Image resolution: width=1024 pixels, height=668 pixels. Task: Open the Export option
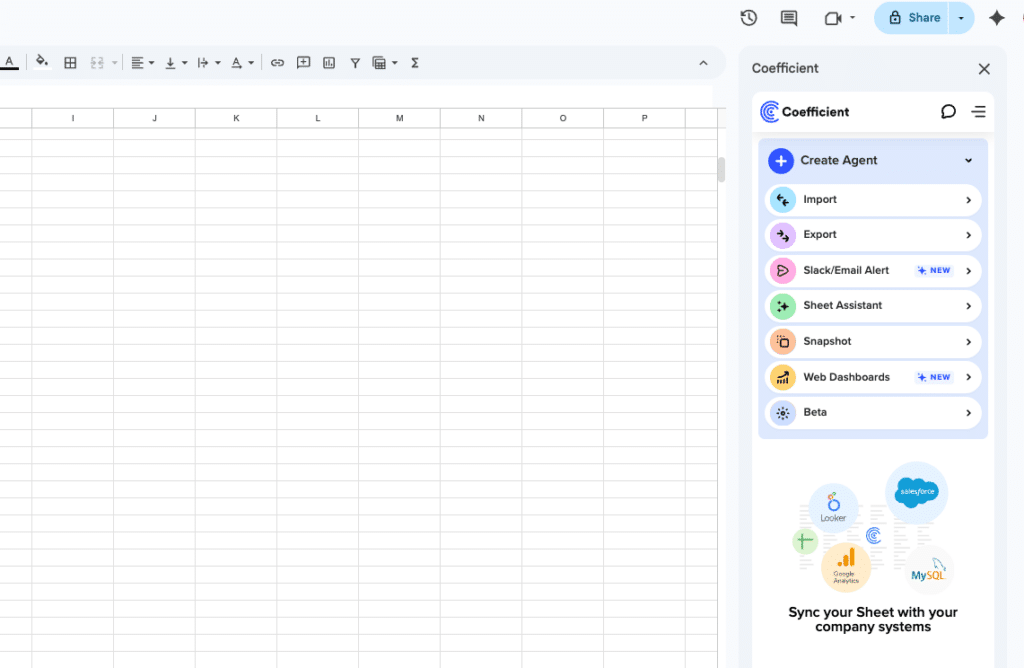tap(873, 235)
